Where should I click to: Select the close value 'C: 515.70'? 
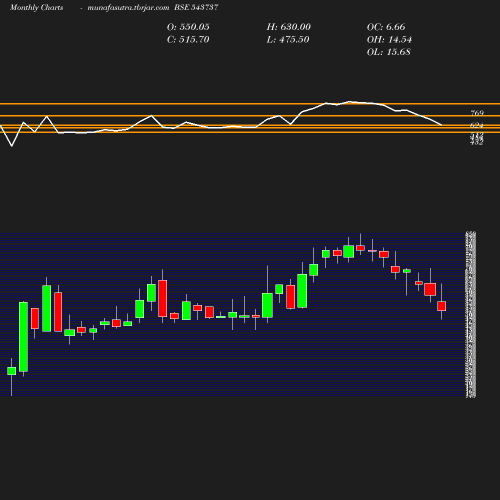click(188, 39)
